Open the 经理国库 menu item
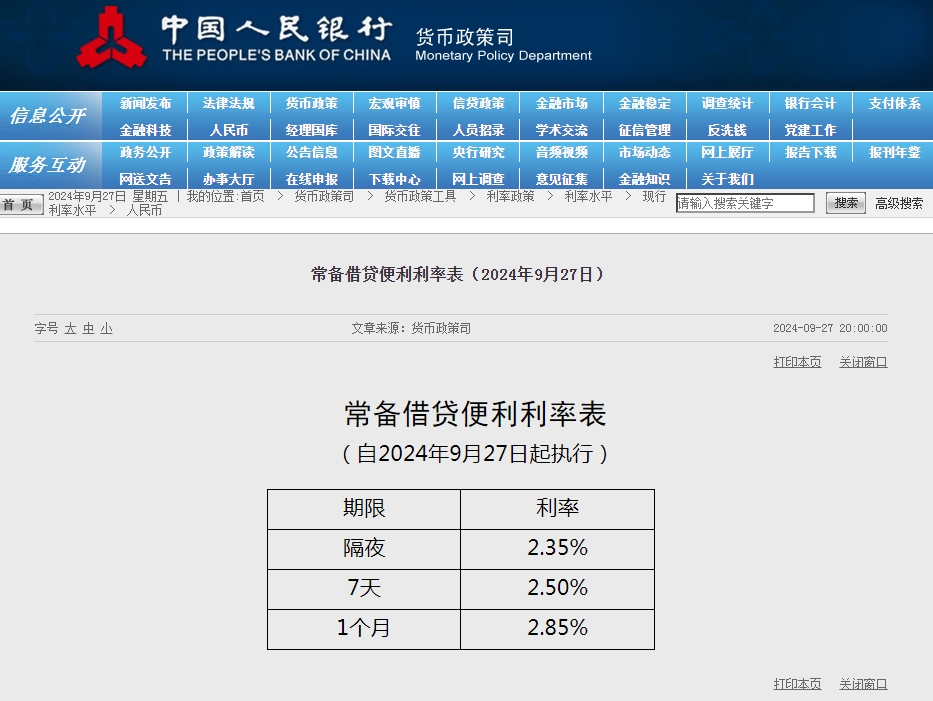This screenshot has height=701, width=933. [x=312, y=130]
